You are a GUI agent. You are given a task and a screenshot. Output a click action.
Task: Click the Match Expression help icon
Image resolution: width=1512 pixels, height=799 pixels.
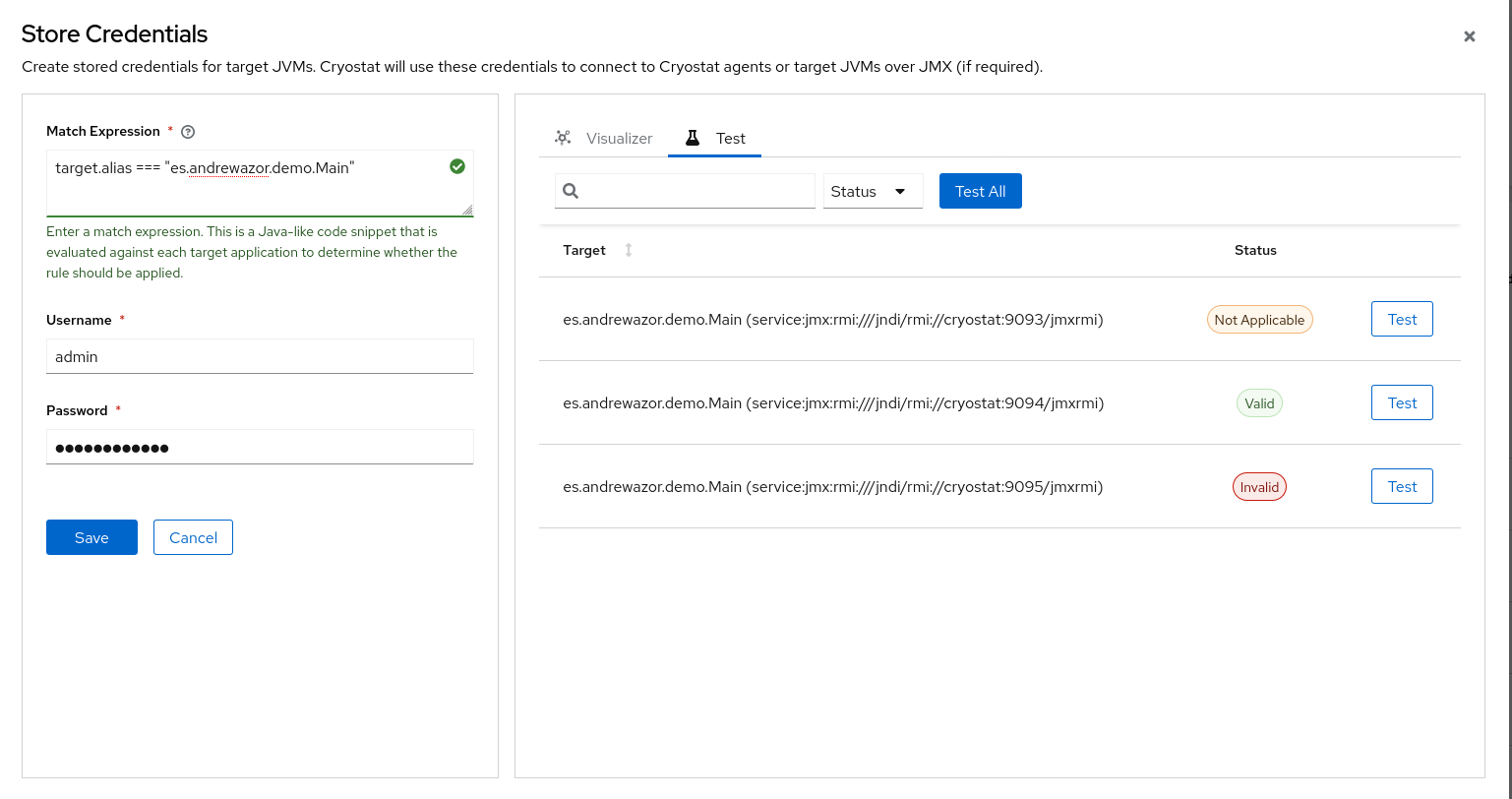click(189, 132)
